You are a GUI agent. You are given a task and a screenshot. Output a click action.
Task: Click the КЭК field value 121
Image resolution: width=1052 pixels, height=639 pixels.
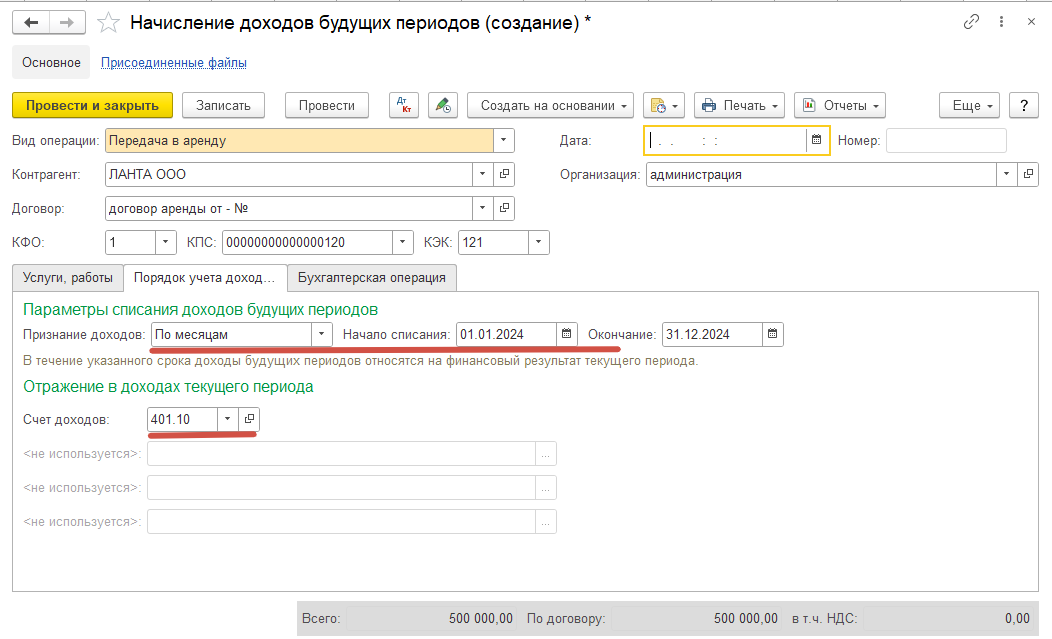tap(493, 242)
